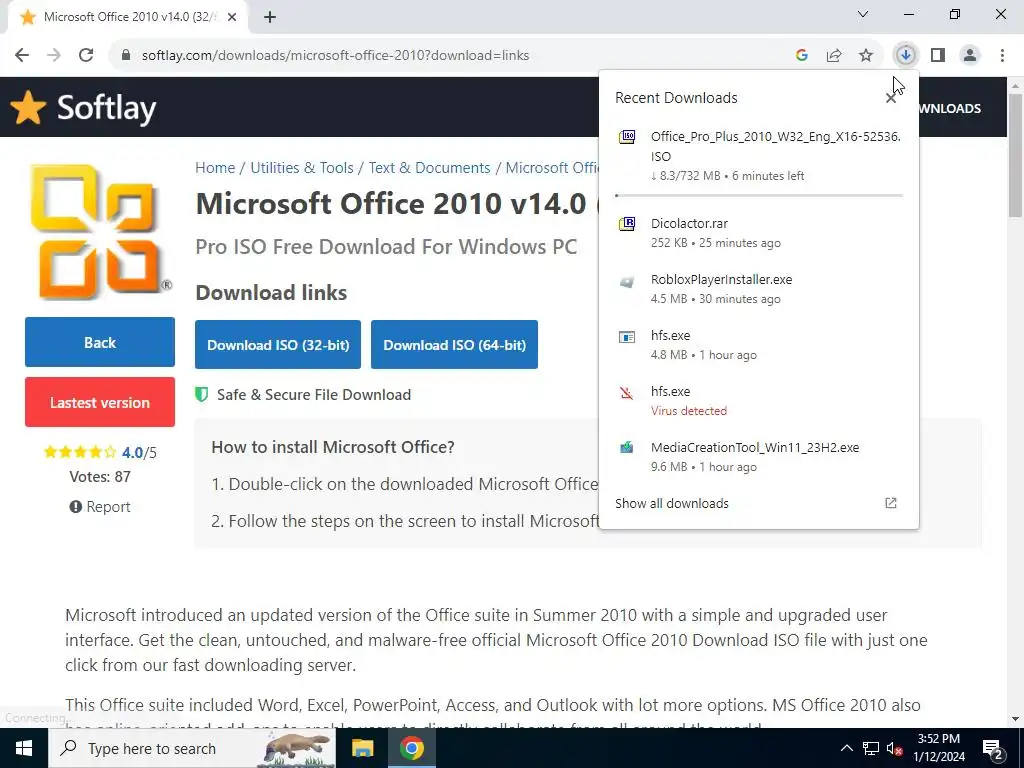1024x768 pixels.
Task: Open the Chrome profile avatar
Action: click(970, 56)
